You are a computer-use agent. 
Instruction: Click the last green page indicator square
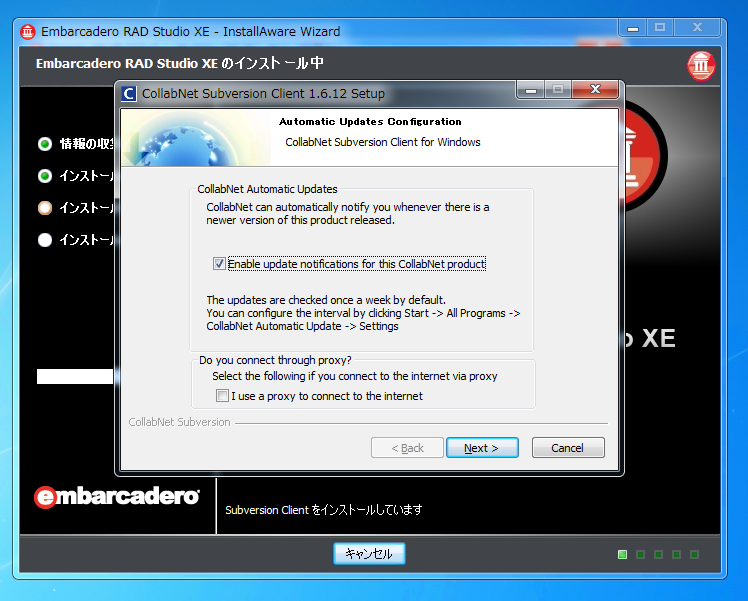695,554
